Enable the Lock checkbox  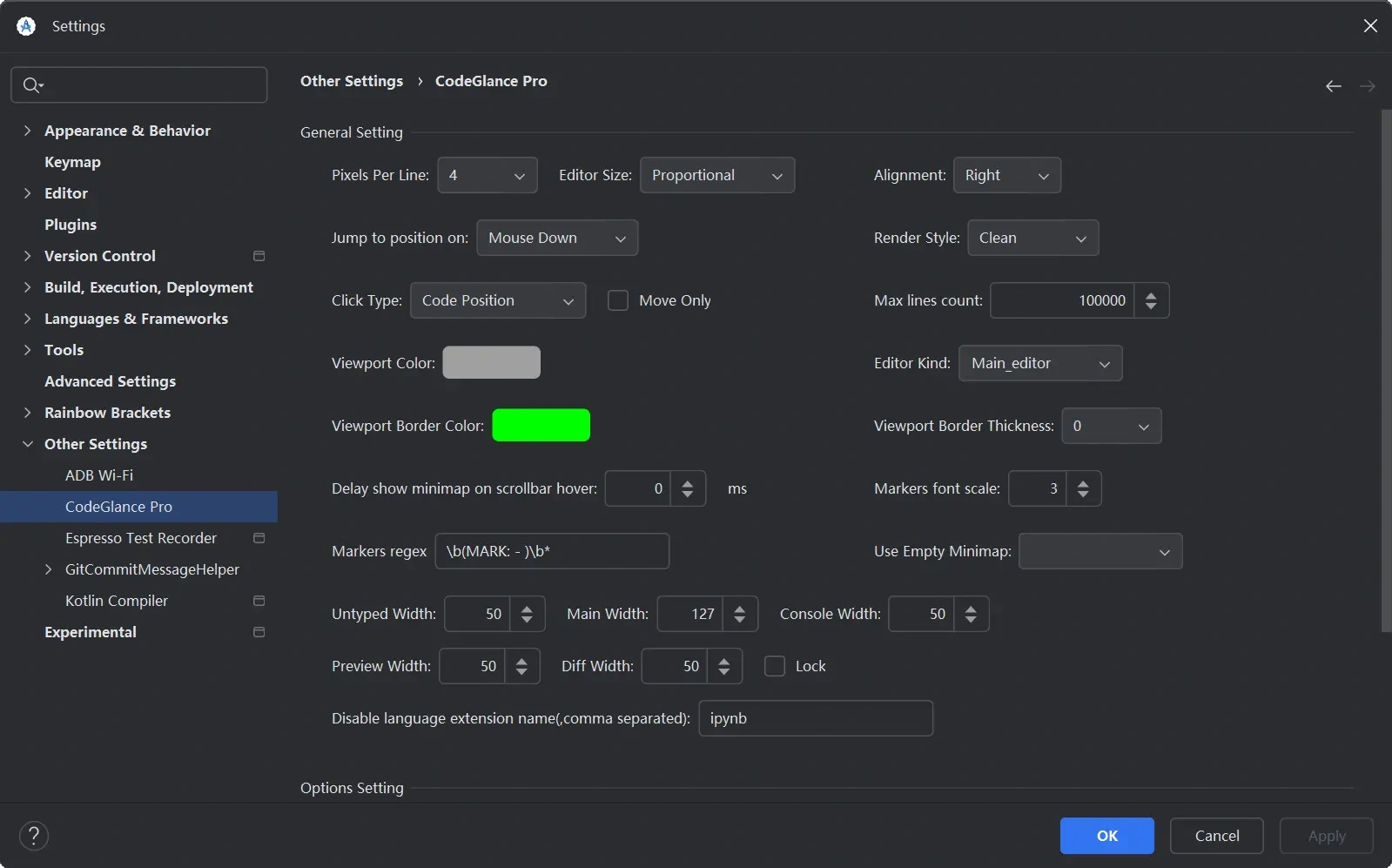[775, 666]
